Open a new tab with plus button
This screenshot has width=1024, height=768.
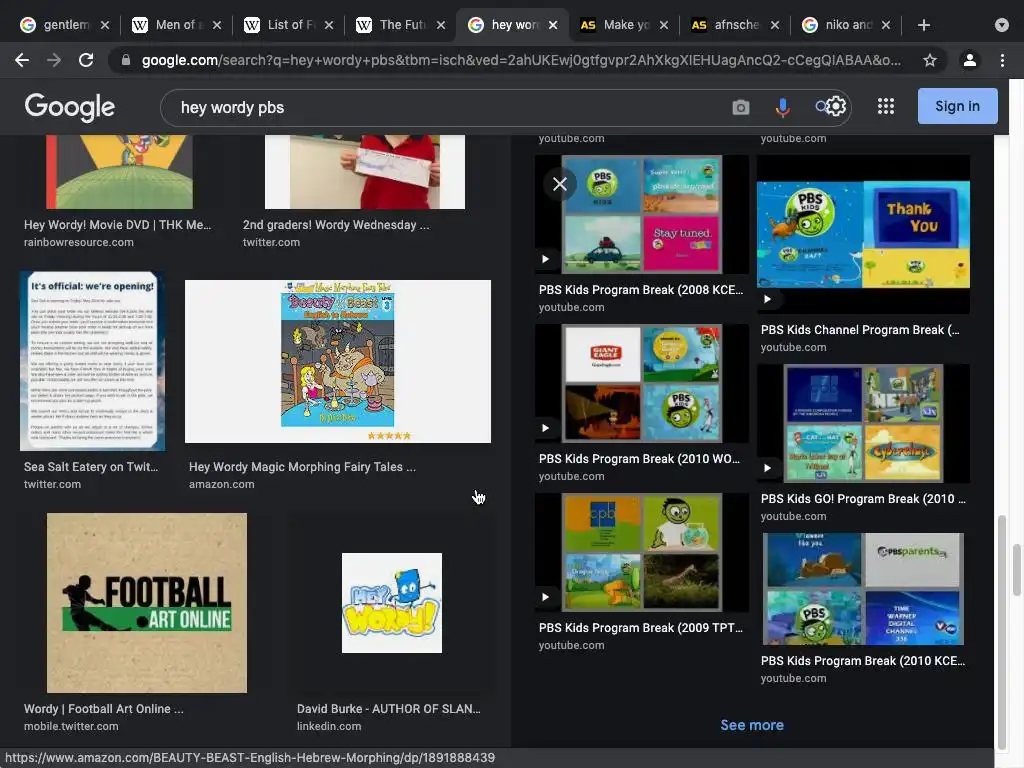(x=923, y=25)
